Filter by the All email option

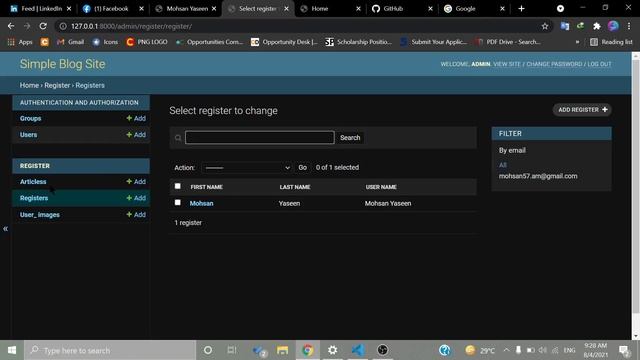click(502, 165)
